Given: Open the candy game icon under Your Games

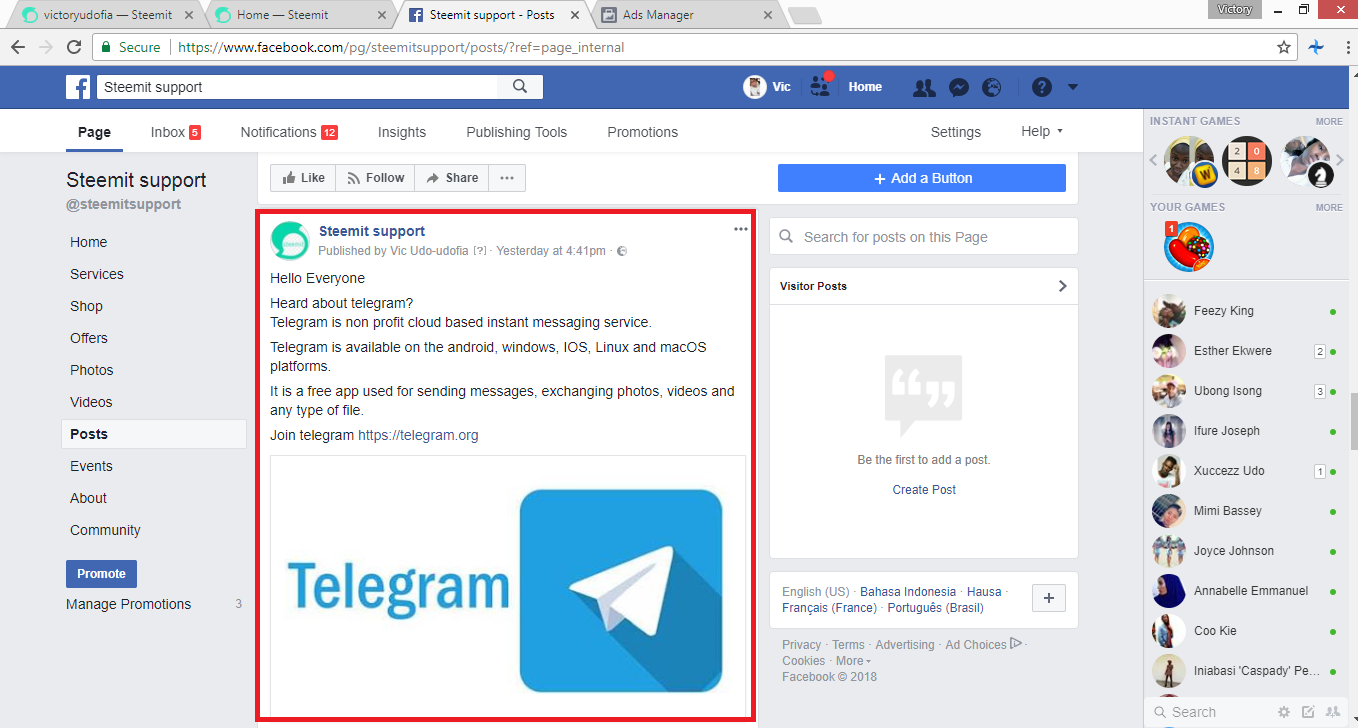Looking at the screenshot, I should 1188,246.
